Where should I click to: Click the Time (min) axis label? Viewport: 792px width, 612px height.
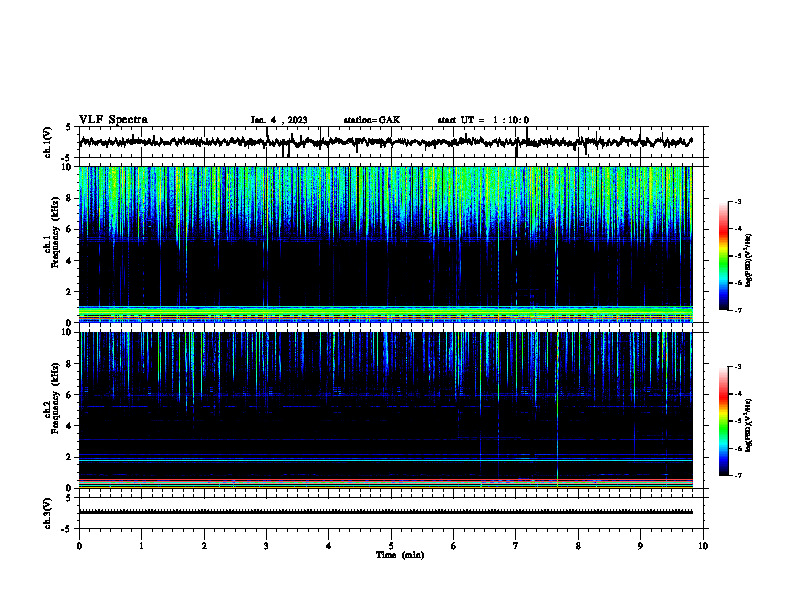pos(400,555)
